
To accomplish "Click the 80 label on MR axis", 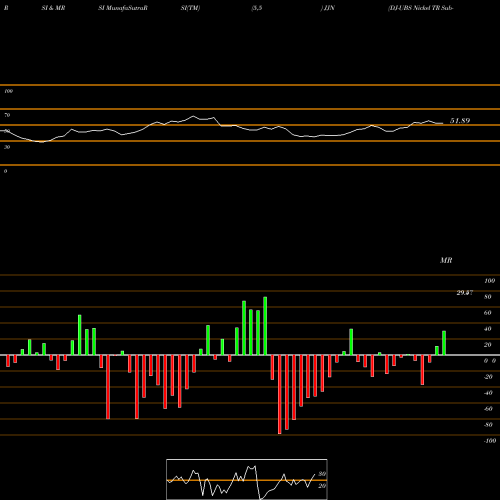I will tap(488, 297).
